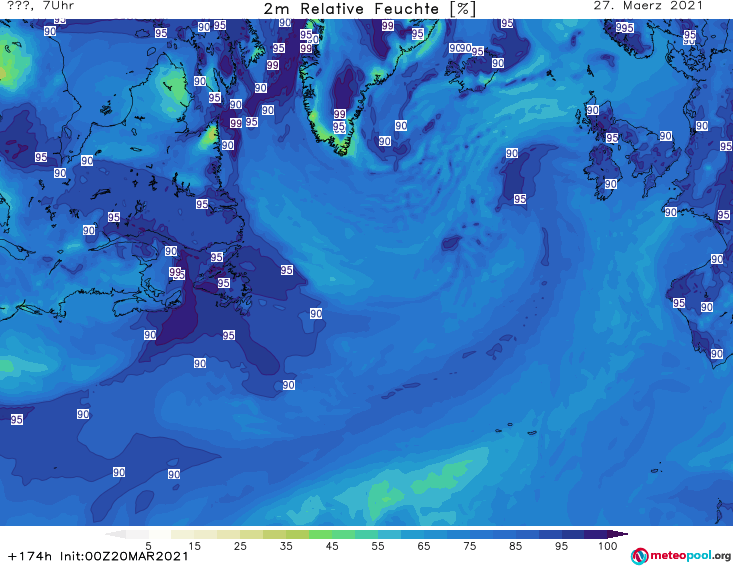Click the overlapping '995' contour label on the map
The height and width of the screenshot is (566, 733).
click(x=625, y=28)
